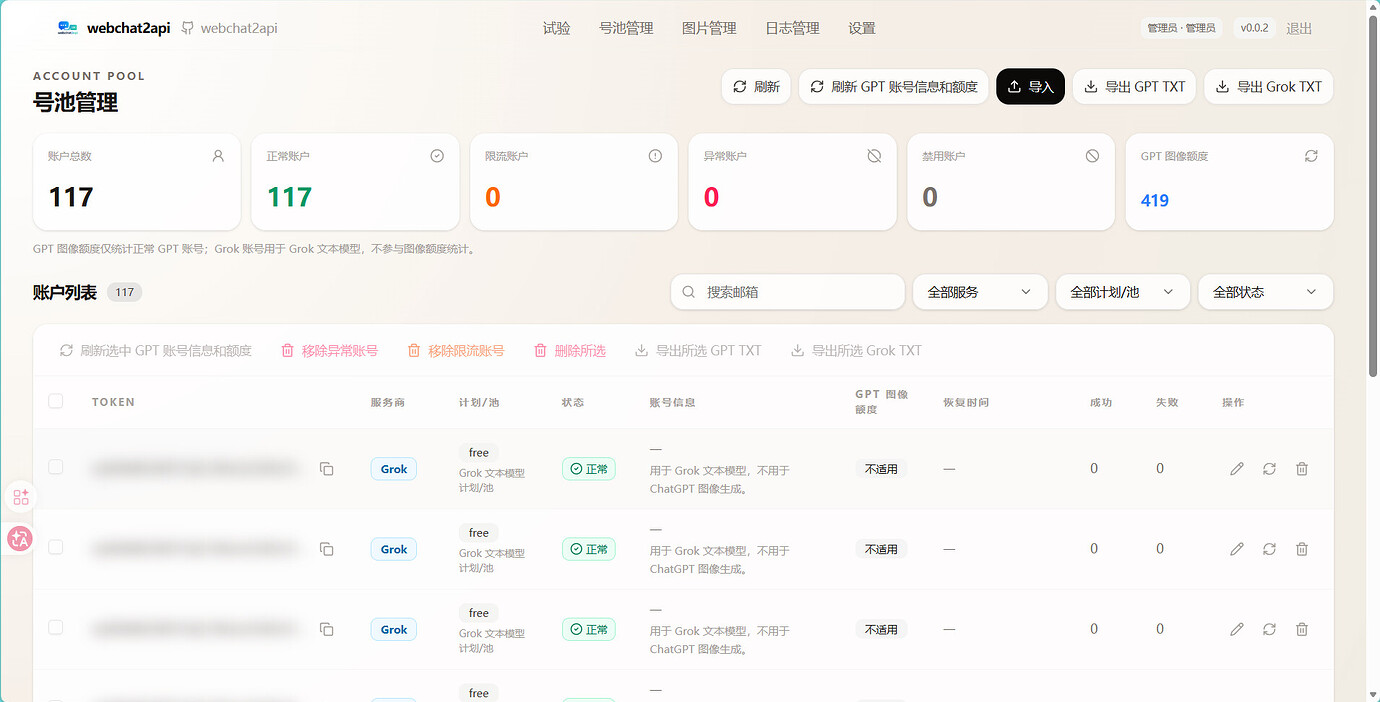Edit the third account row with pencil icon
Image resolution: width=1380 pixels, height=702 pixels.
click(1237, 629)
